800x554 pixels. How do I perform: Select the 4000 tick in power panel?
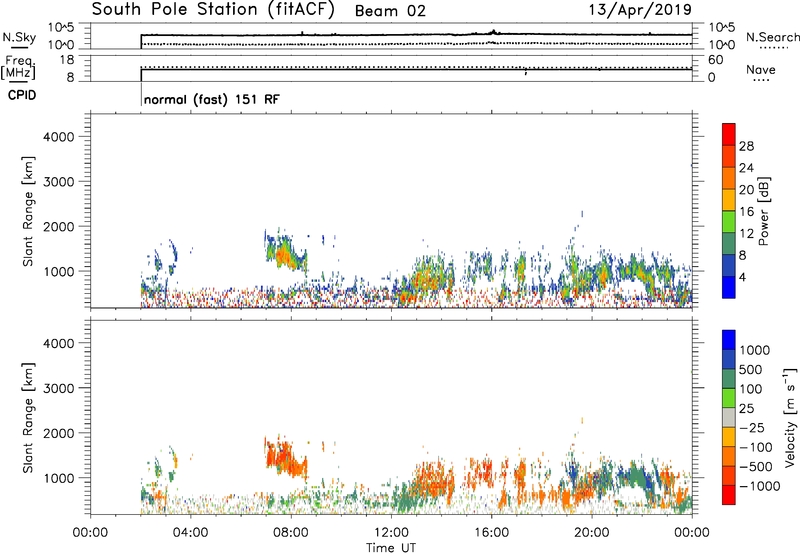59,137
